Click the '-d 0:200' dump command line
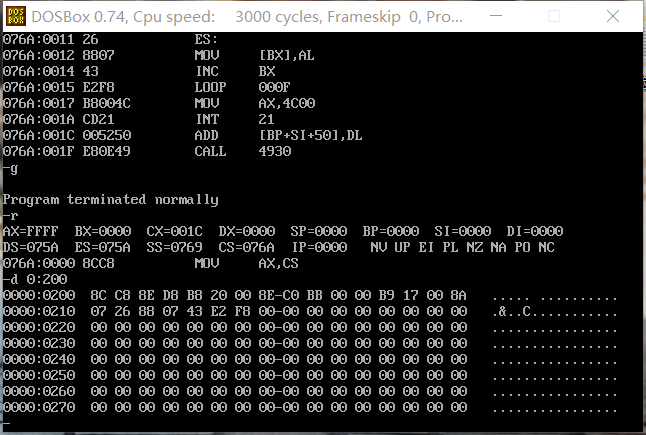Image resolution: width=646 pixels, height=435 pixels. point(35,279)
